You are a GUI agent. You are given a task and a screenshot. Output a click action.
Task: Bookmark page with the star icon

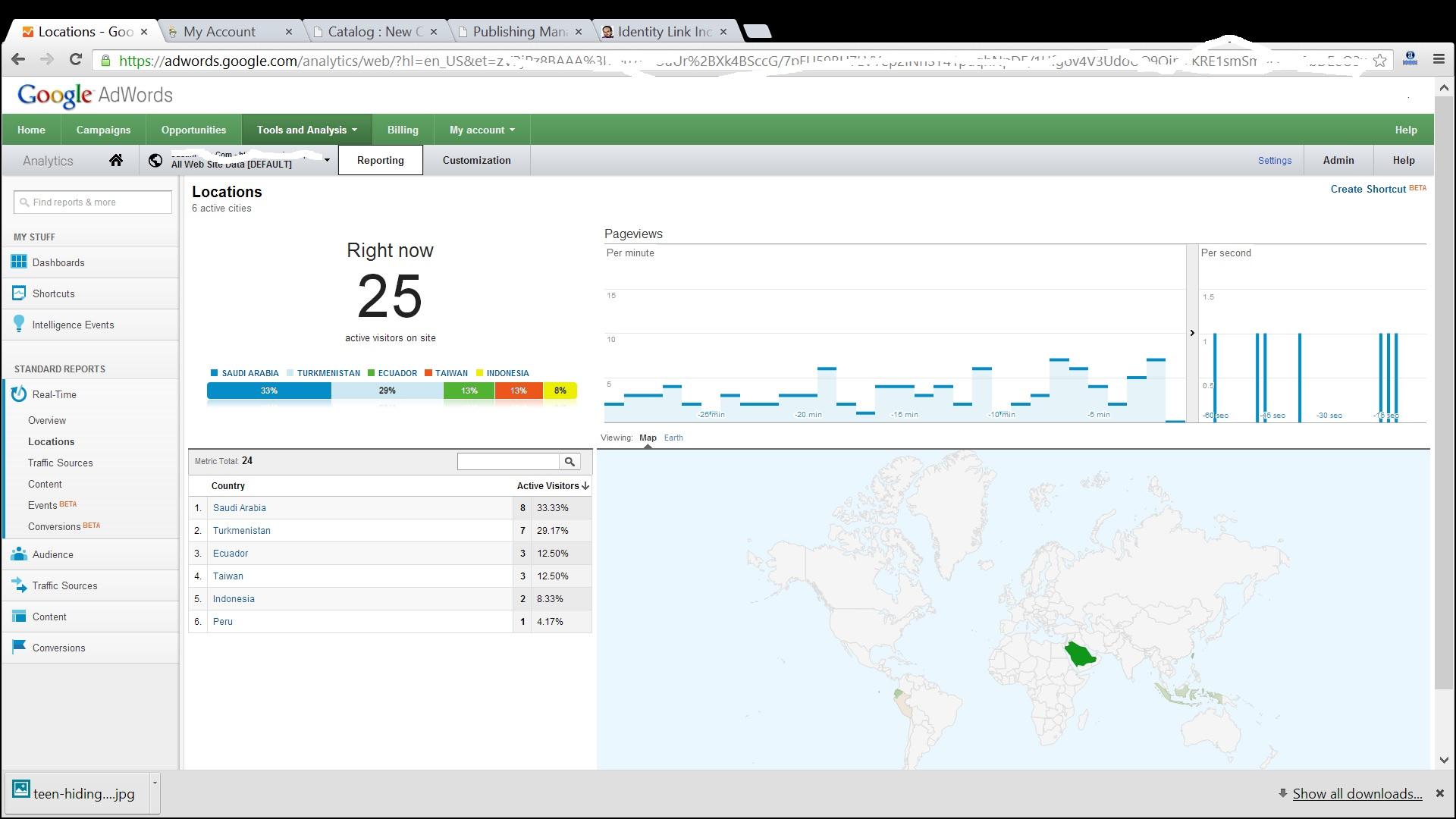(x=1379, y=61)
